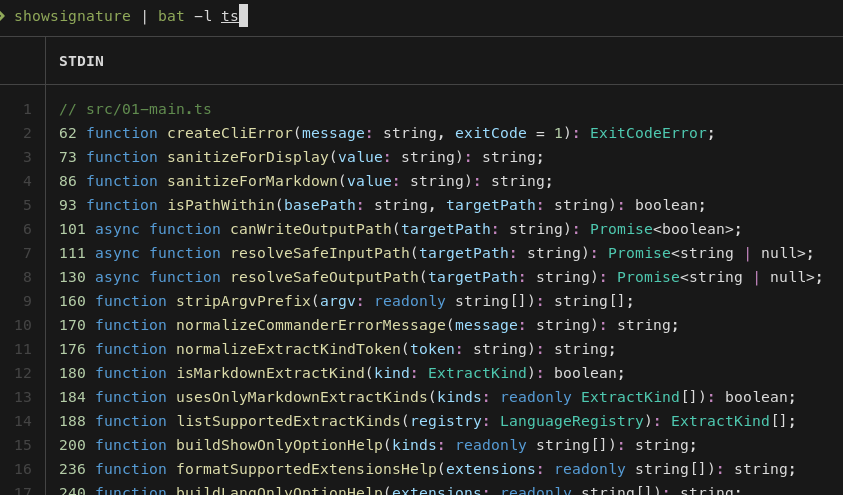The width and height of the screenshot is (843, 495).
Task: Click the 'exitCode' parameter name
Action: click(x=490, y=133)
